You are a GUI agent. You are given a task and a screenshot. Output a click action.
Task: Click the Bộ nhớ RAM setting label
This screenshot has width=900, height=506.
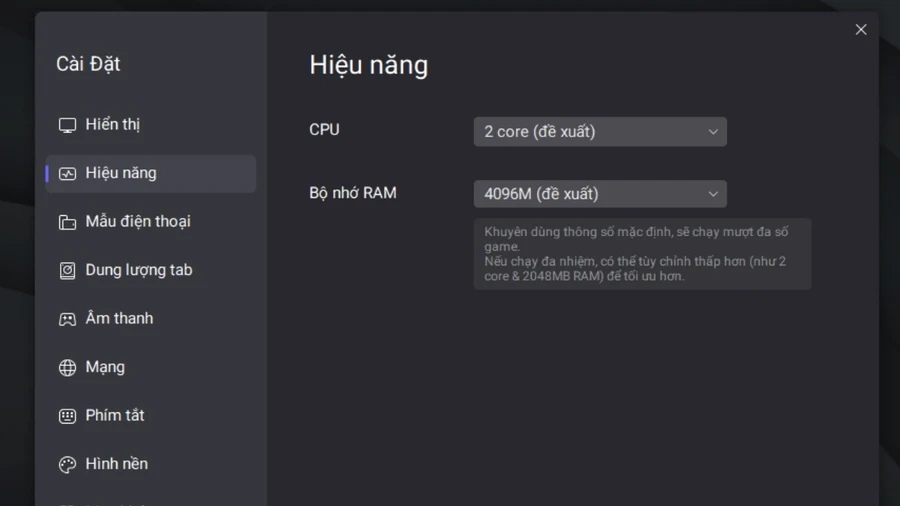352,193
